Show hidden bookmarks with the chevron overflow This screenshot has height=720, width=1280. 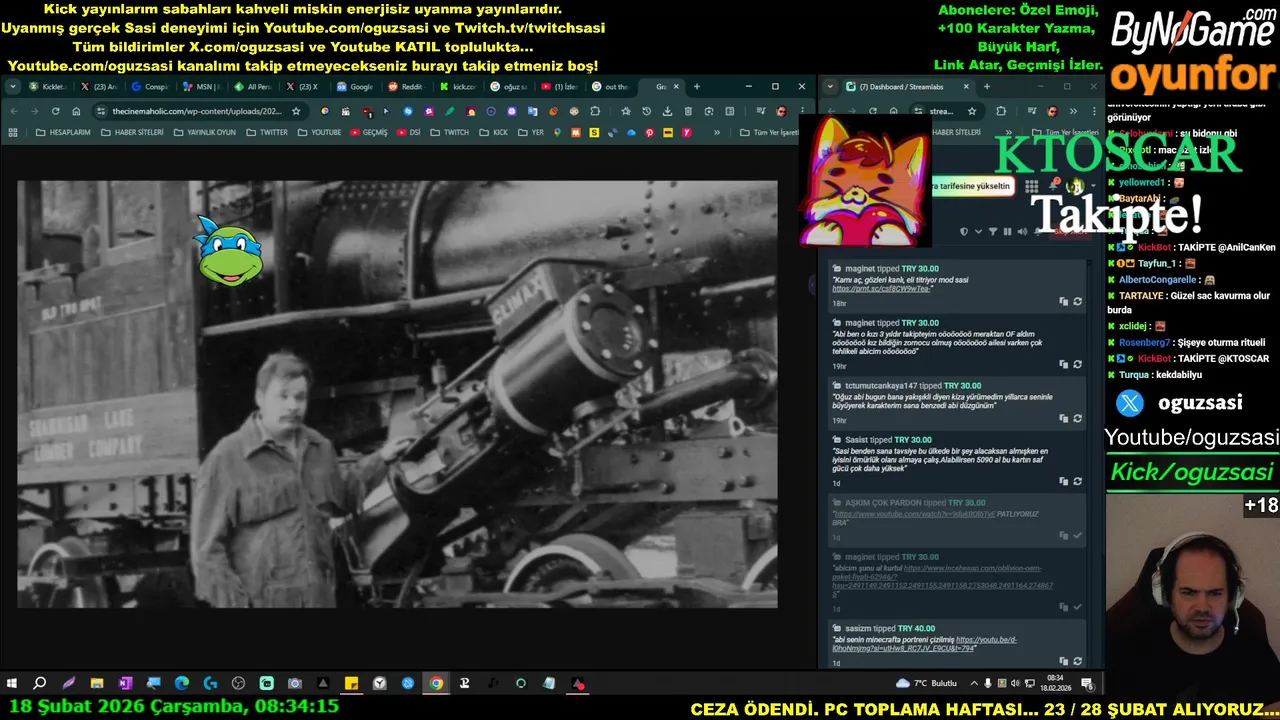pyautogui.click(x=717, y=132)
